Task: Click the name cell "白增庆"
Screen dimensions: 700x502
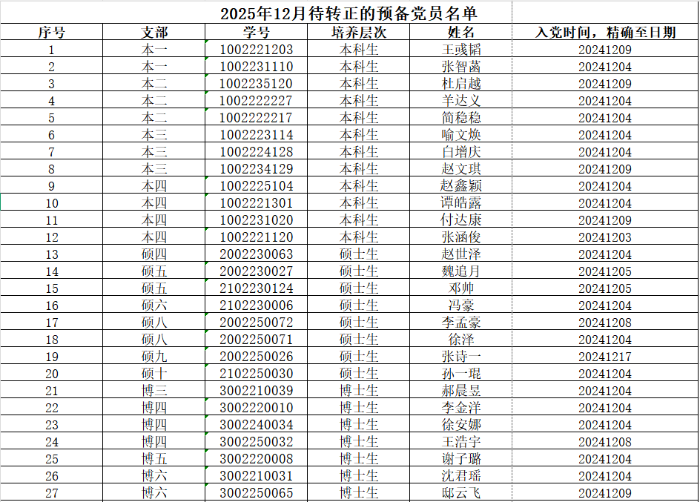Action: coord(461,151)
